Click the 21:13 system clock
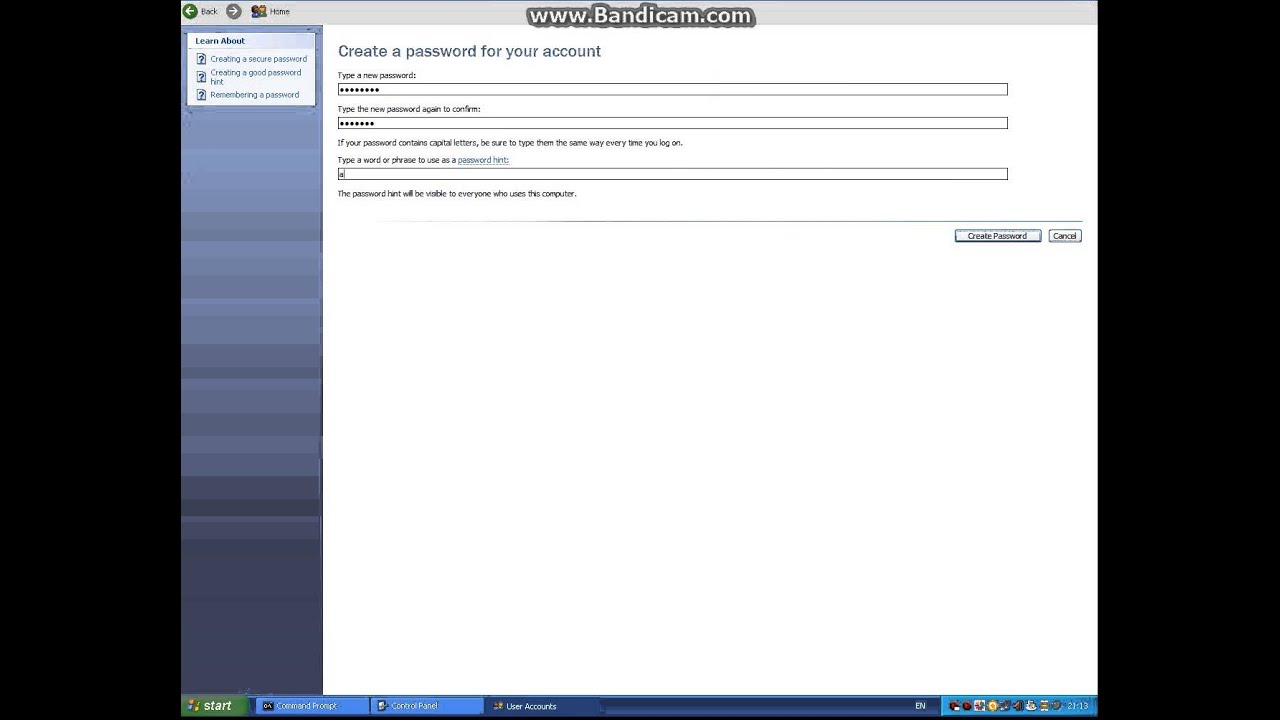The width and height of the screenshot is (1280, 720). coord(1077,706)
